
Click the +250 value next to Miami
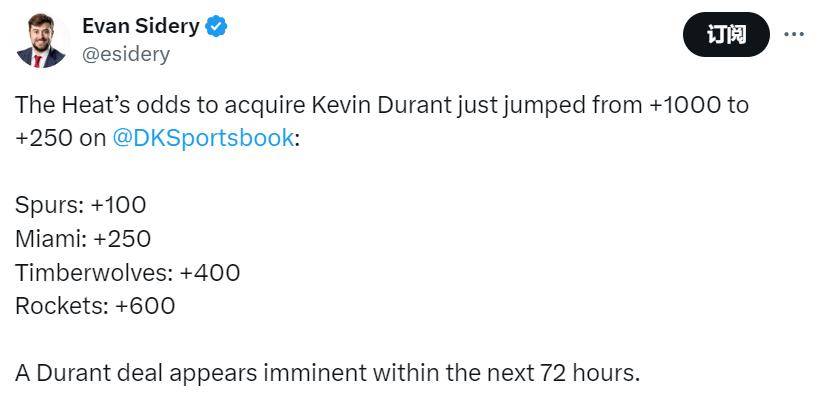pyautogui.click(x=122, y=239)
